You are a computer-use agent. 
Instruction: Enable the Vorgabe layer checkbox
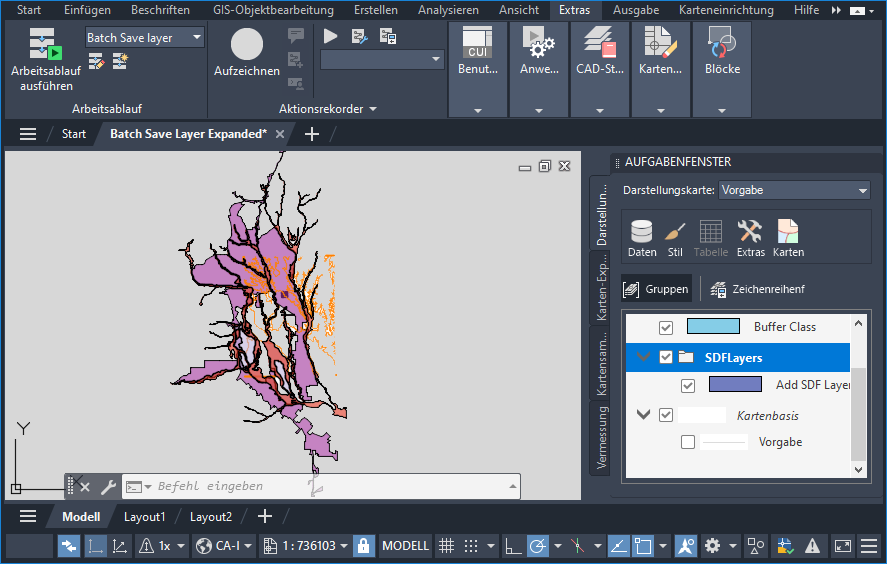688,442
